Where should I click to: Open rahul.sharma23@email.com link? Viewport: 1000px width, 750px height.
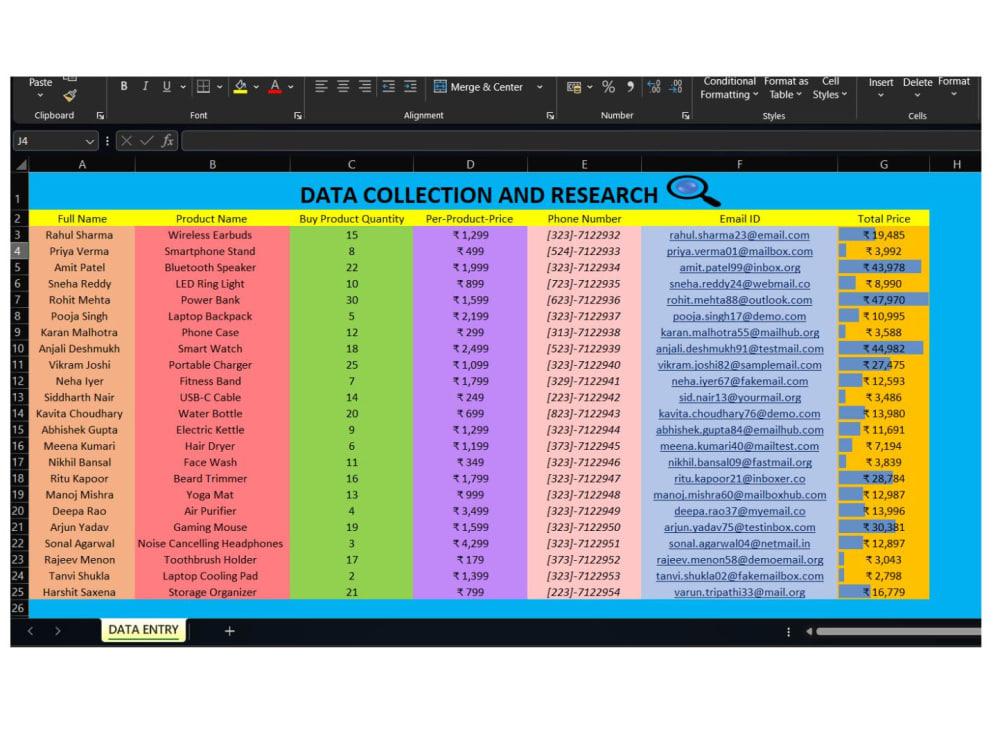point(739,235)
